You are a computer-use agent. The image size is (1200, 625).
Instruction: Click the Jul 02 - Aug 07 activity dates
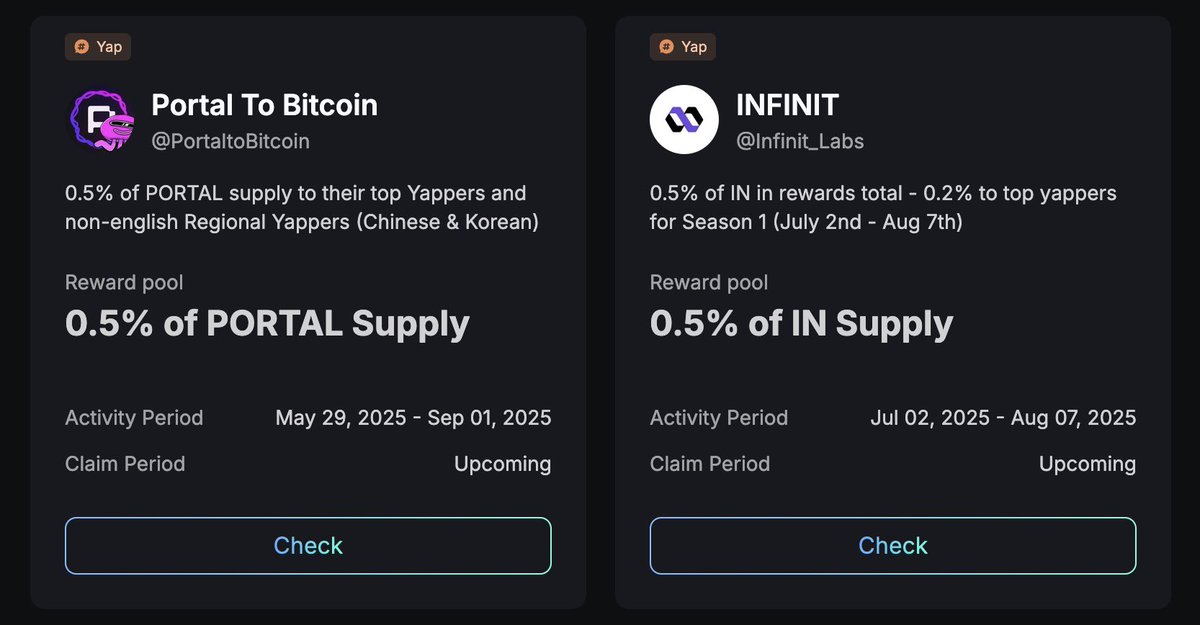(1003, 417)
